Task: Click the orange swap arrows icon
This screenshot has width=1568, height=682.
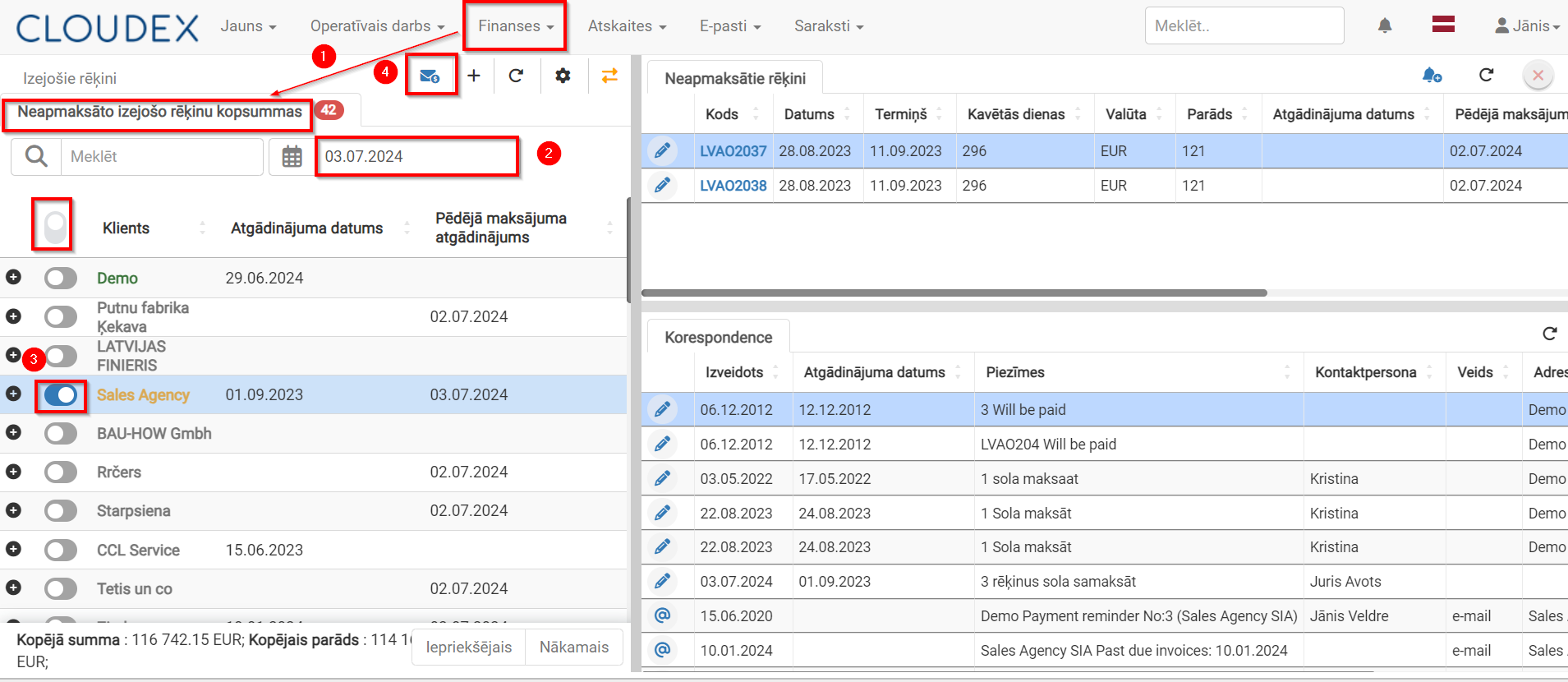Action: click(x=609, y=76)
